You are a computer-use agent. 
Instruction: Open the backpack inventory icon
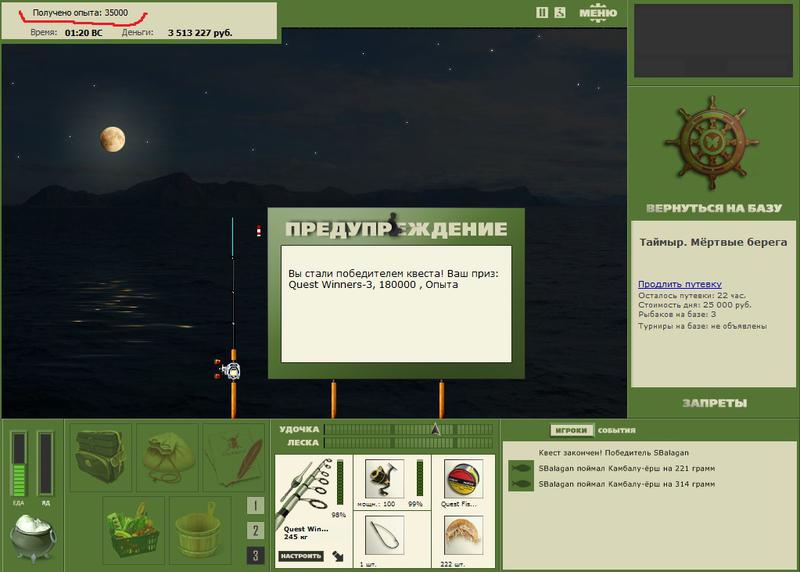click(x=101, y=456)
